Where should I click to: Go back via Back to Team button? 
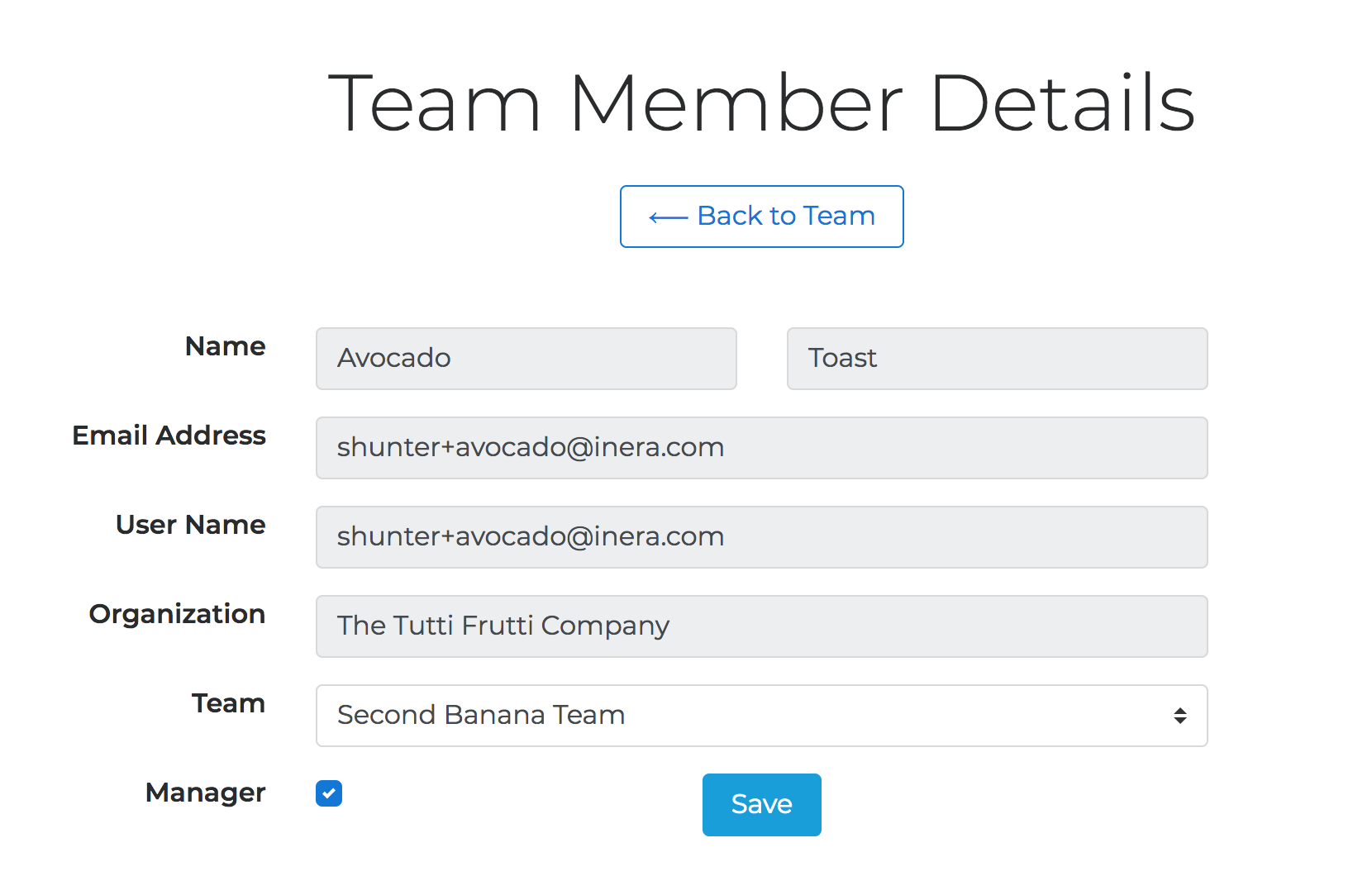click(761, 217)
